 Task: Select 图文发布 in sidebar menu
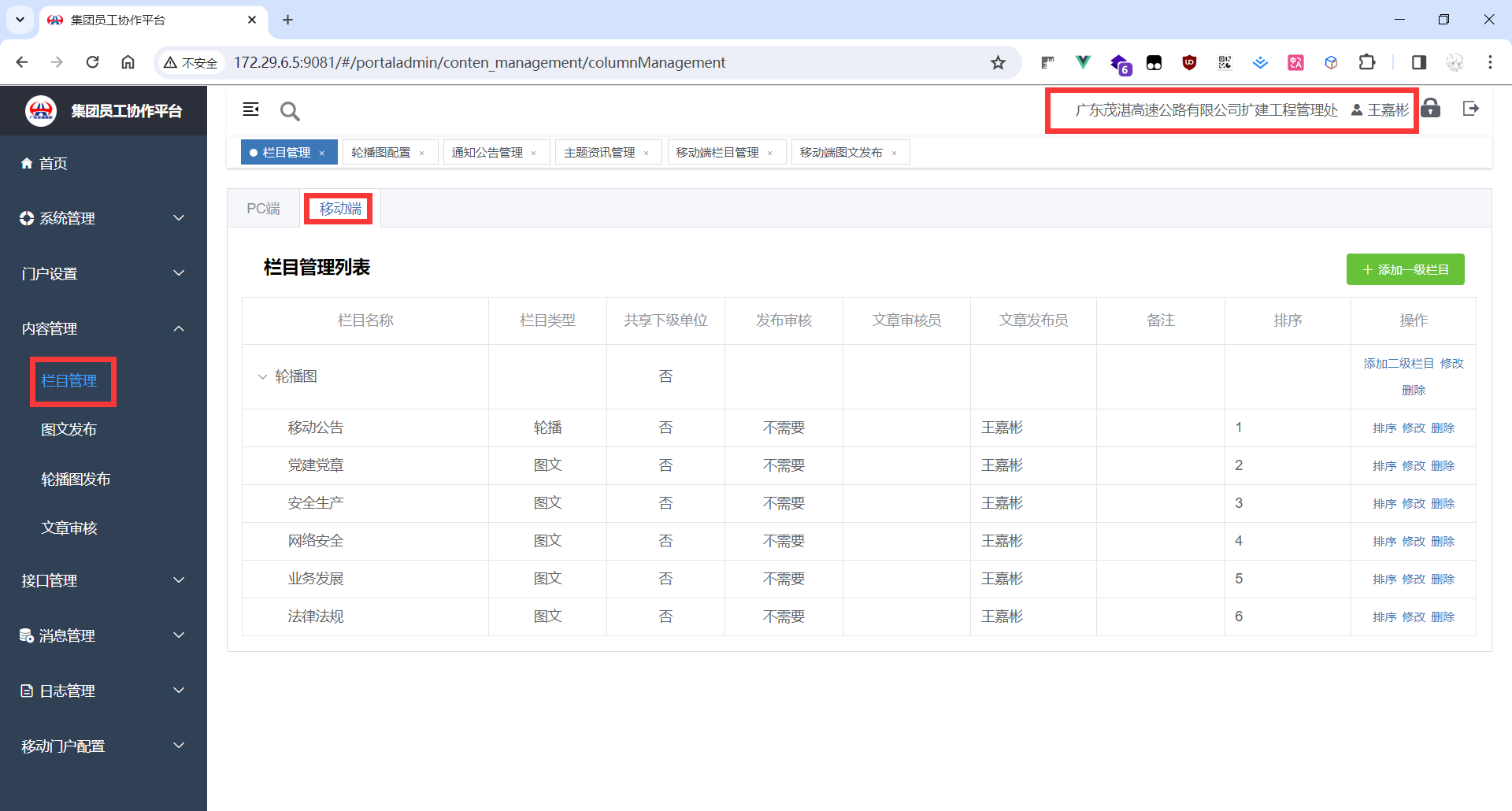coord(69,429)
